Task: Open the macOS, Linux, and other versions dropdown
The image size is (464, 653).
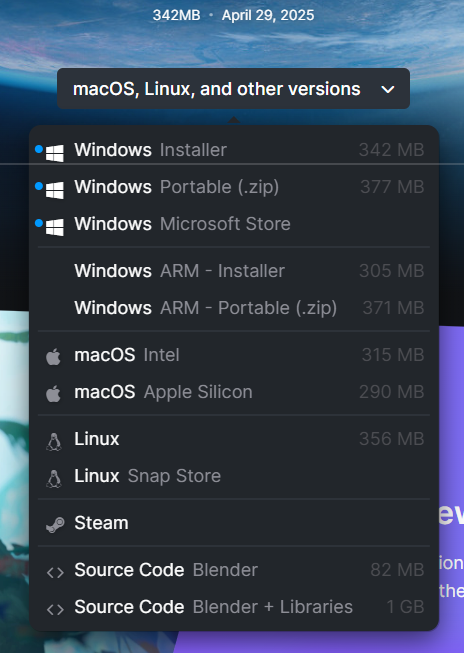Action: point(233,89)
